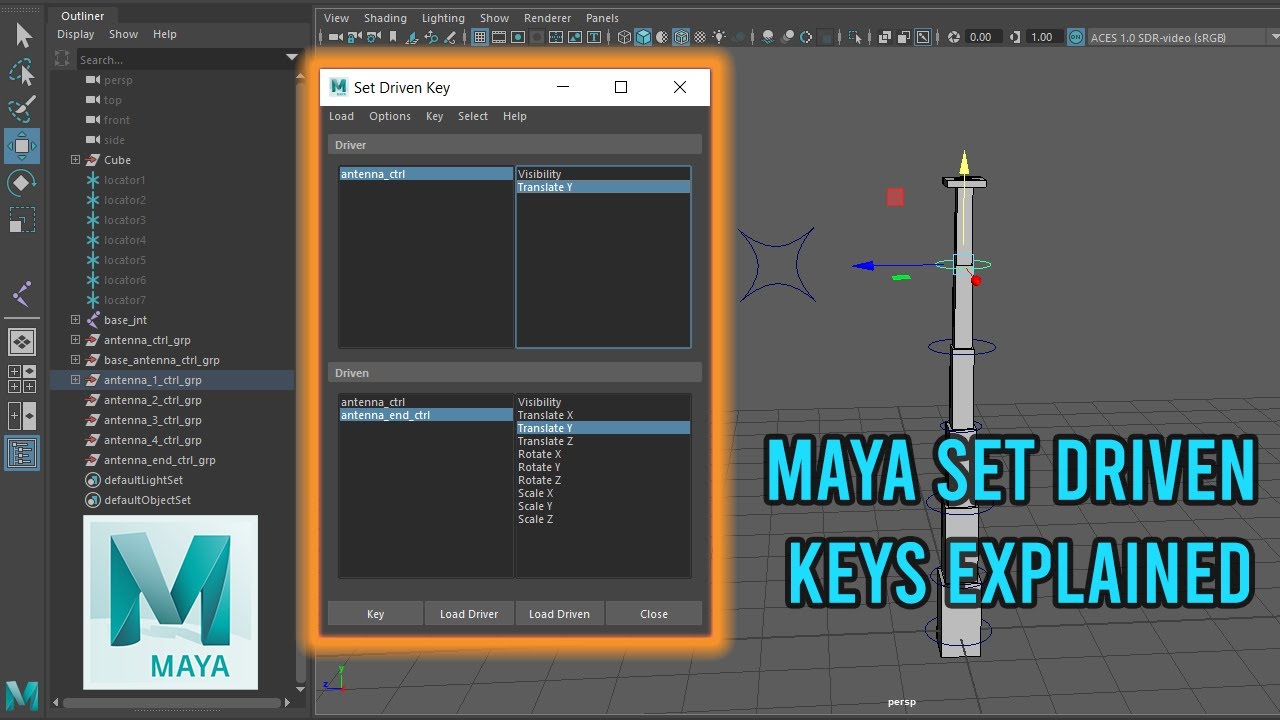The height and width of the screenshot is (720, 1280).
Task: Select antenna_ctrl in the Driver object list
Action: [426, 174]
